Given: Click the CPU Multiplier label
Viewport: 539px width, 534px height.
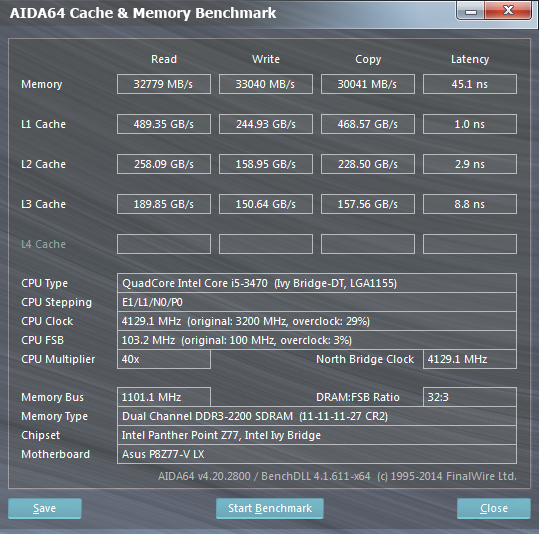Looking at the screenshot, I should [x=58, y=359].
